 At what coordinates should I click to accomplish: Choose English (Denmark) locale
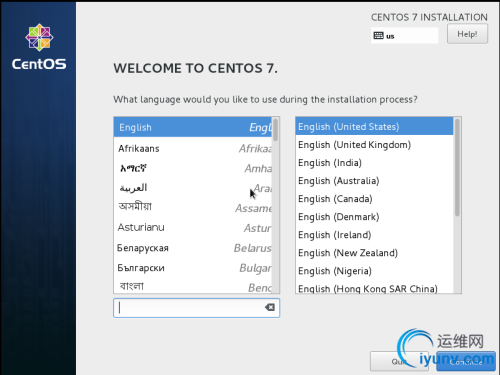click(x=374, y=217)
